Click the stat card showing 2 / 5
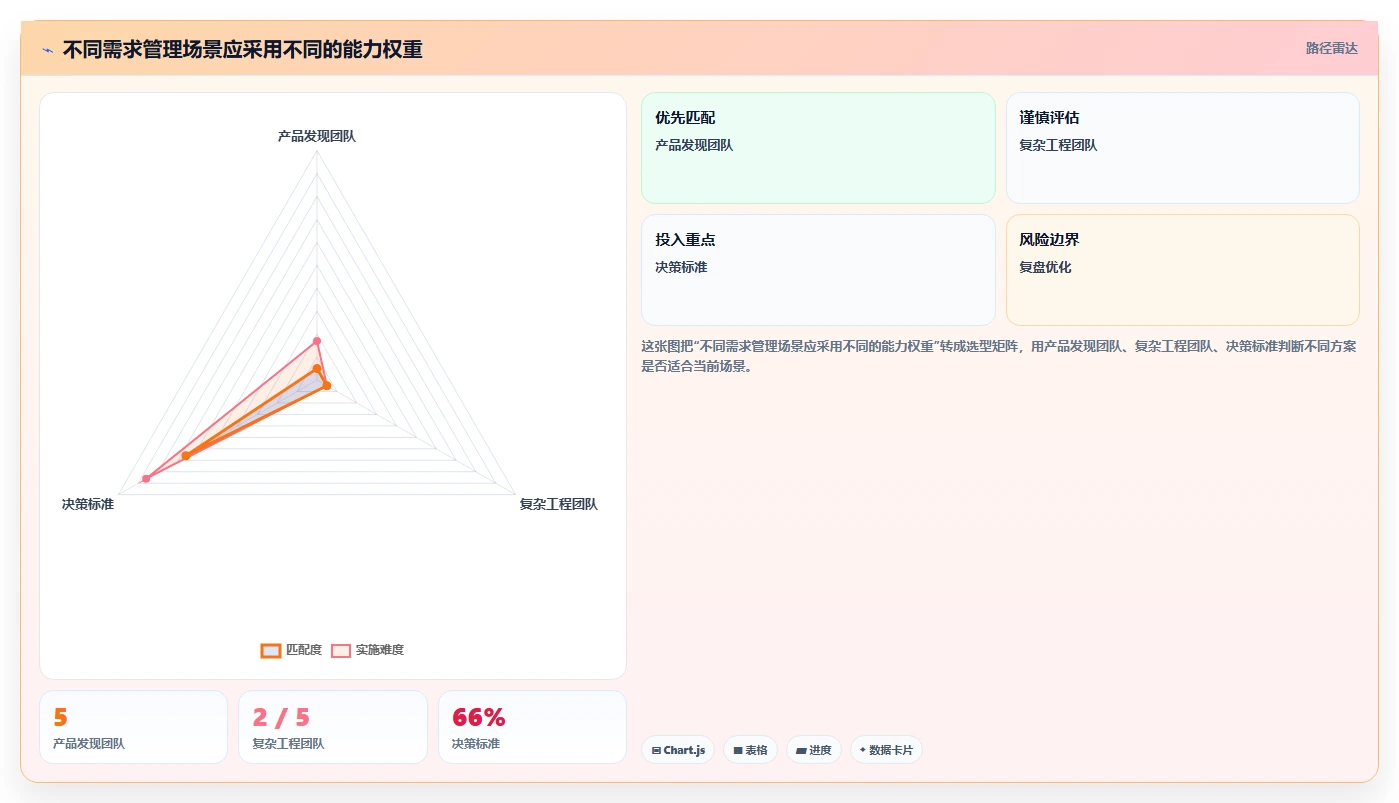This screenshot has width=1399, height=803. 332,727
